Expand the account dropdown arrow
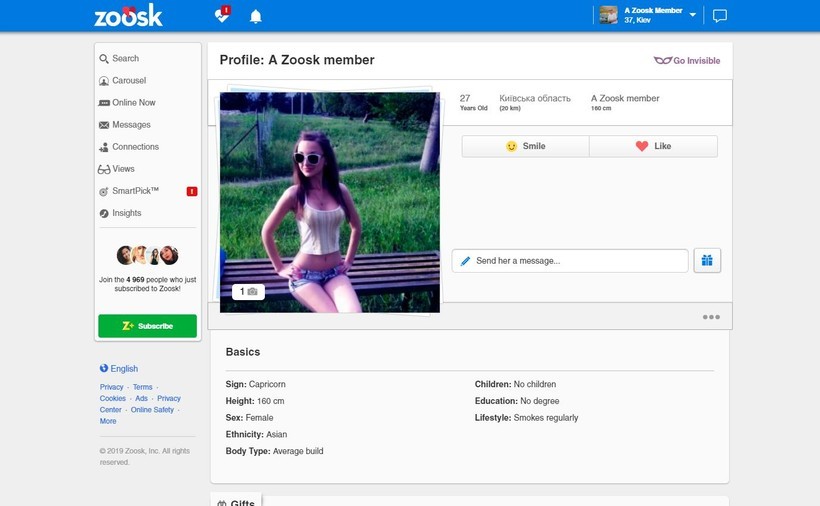820x506 pixels. (692, 15)
